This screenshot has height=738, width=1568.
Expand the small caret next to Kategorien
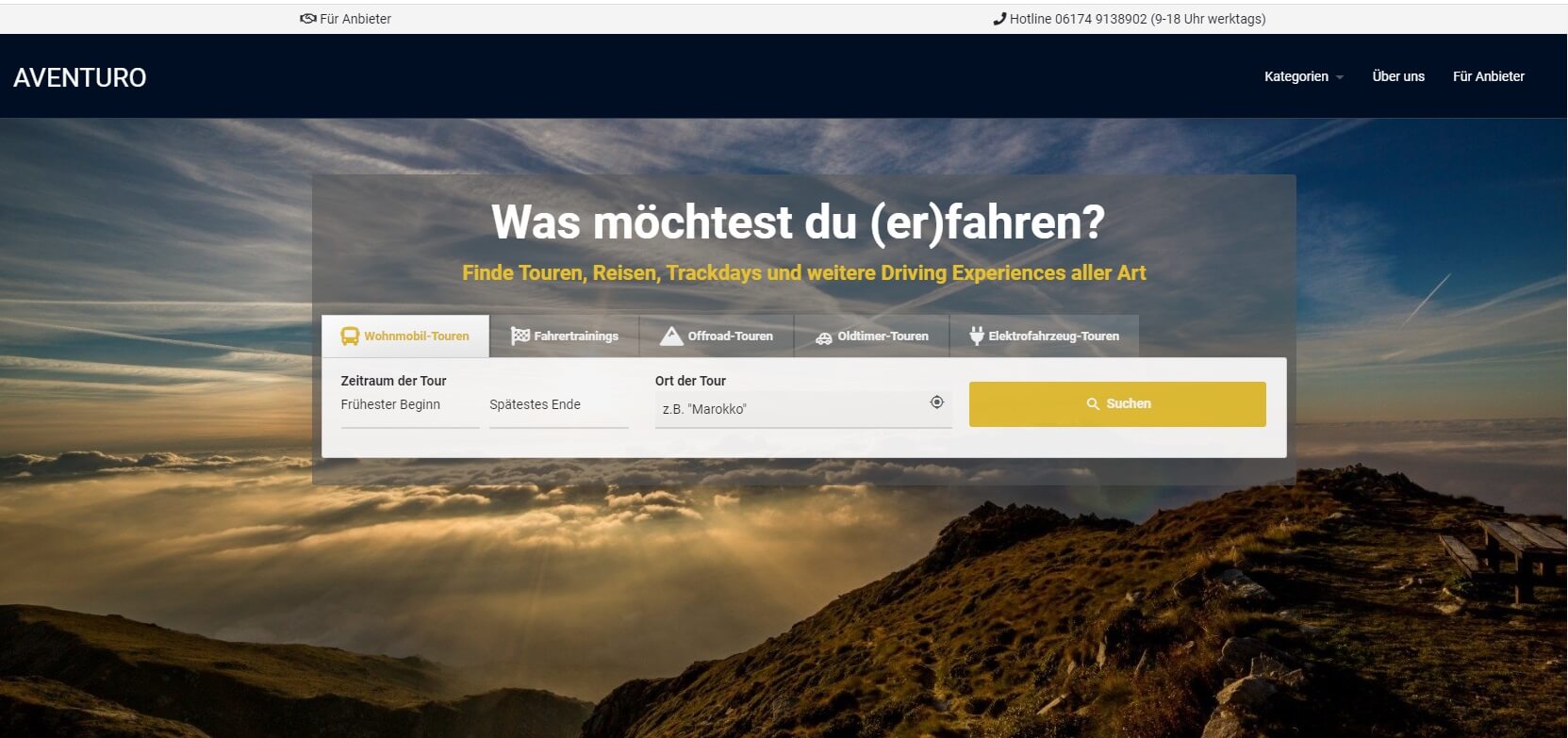point(1340,77)
